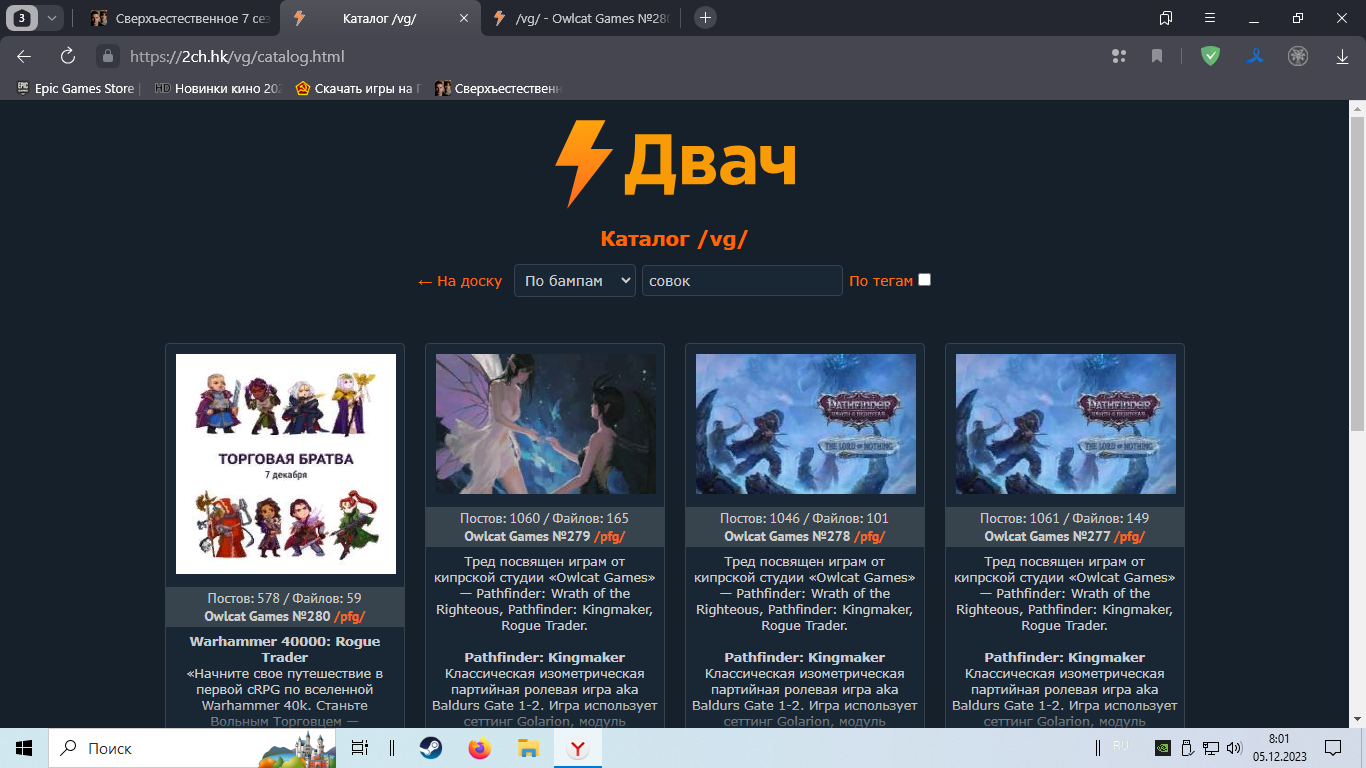Image resolution: width=1366 pixels, height=768 pixels.
Task: Click the Каталог /vg/ heading
Action: click(674, 239)
